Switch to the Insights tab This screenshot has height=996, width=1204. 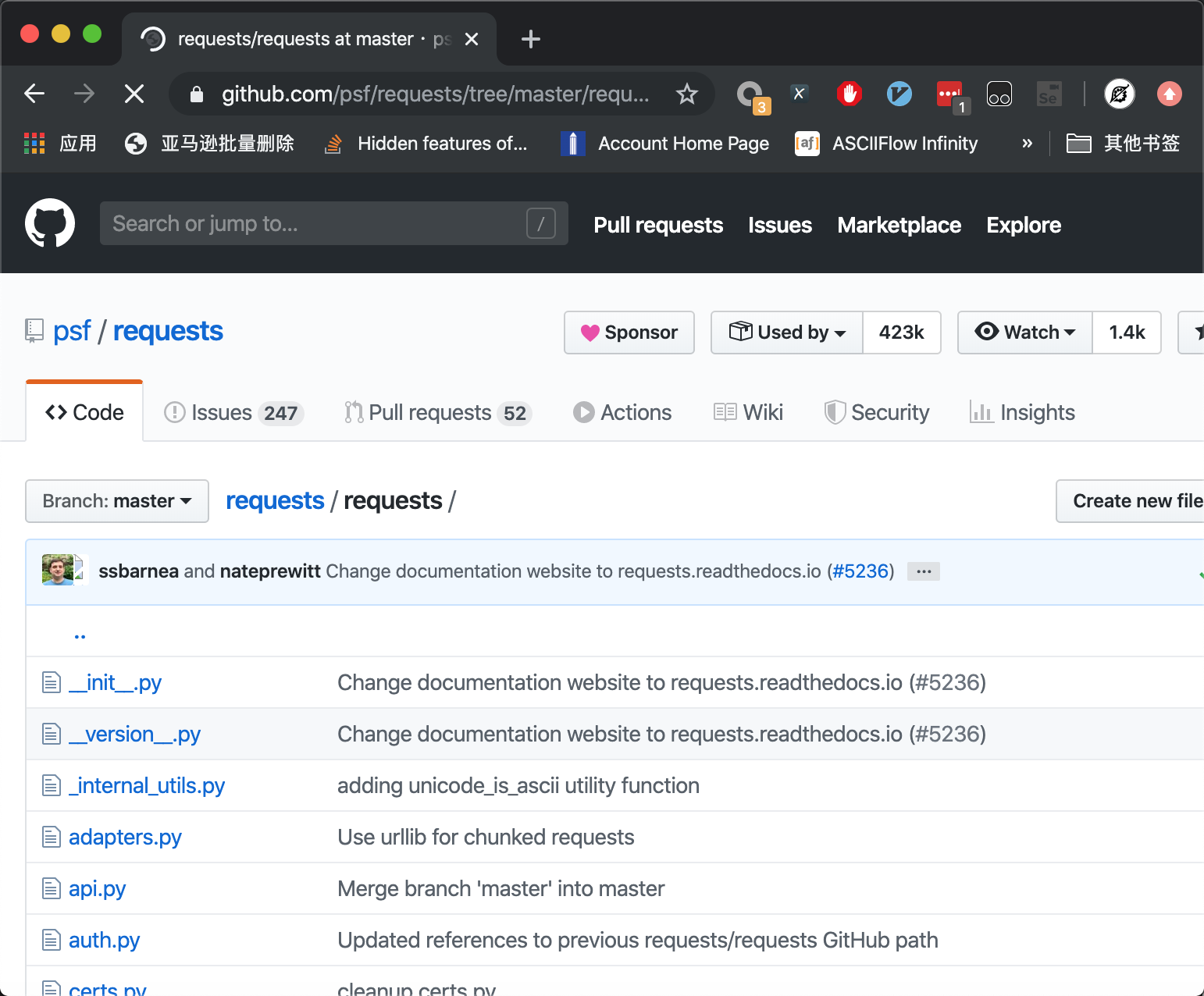pos(1022,412)
